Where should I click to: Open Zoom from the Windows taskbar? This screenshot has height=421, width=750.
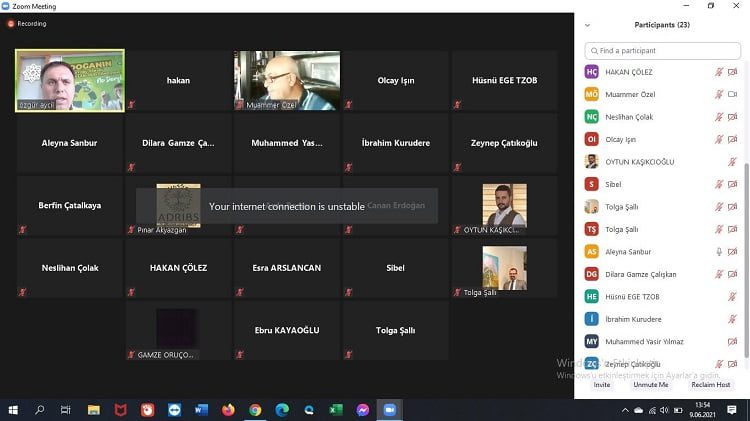point(390,410)
